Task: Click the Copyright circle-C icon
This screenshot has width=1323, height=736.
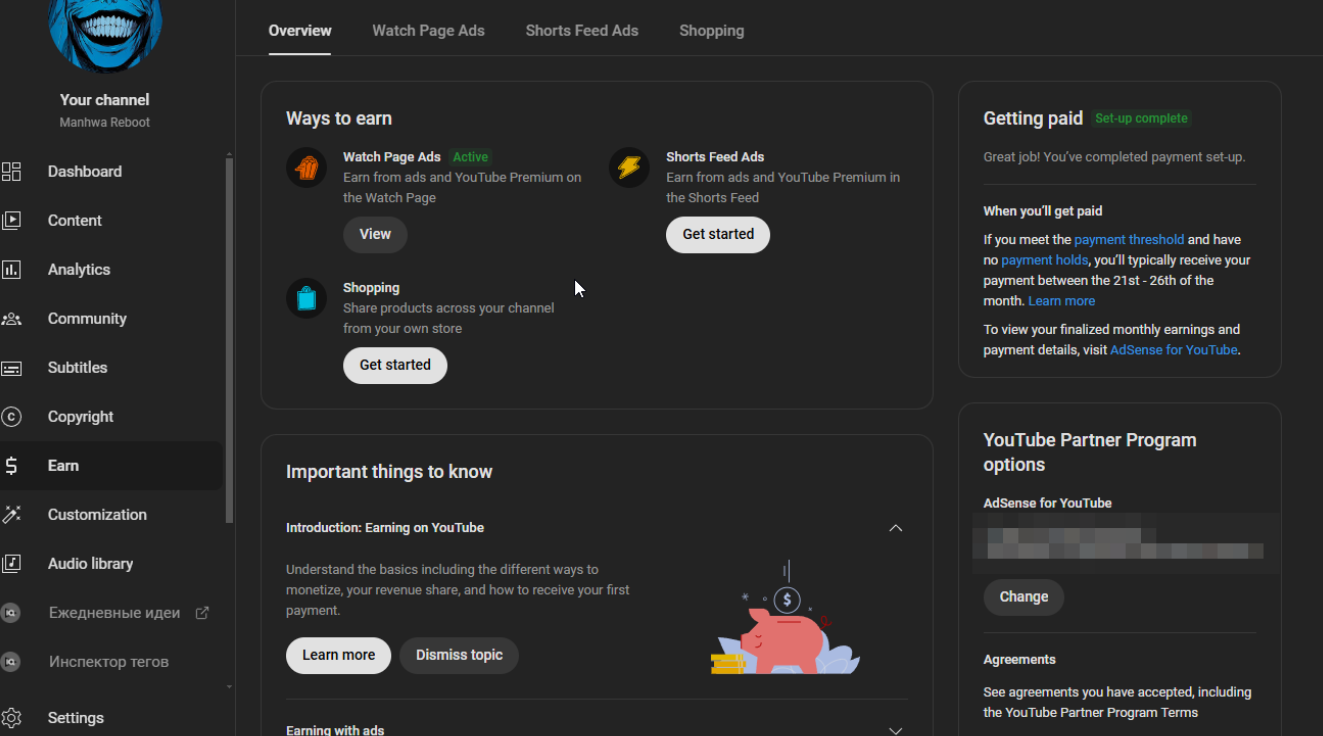Action: (x=11, y=417)
